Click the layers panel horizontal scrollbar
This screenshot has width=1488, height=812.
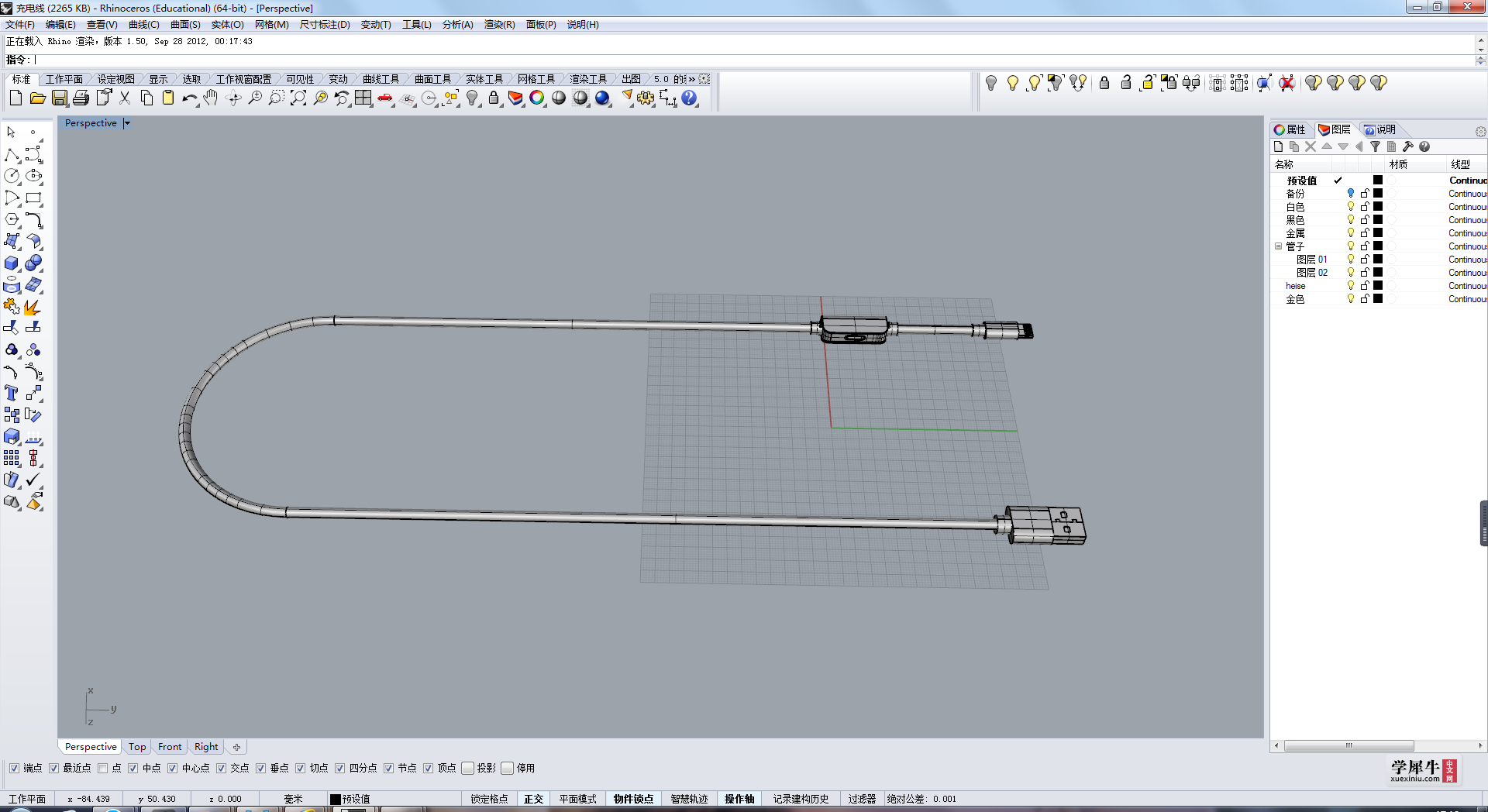[x=1348, y=746]
